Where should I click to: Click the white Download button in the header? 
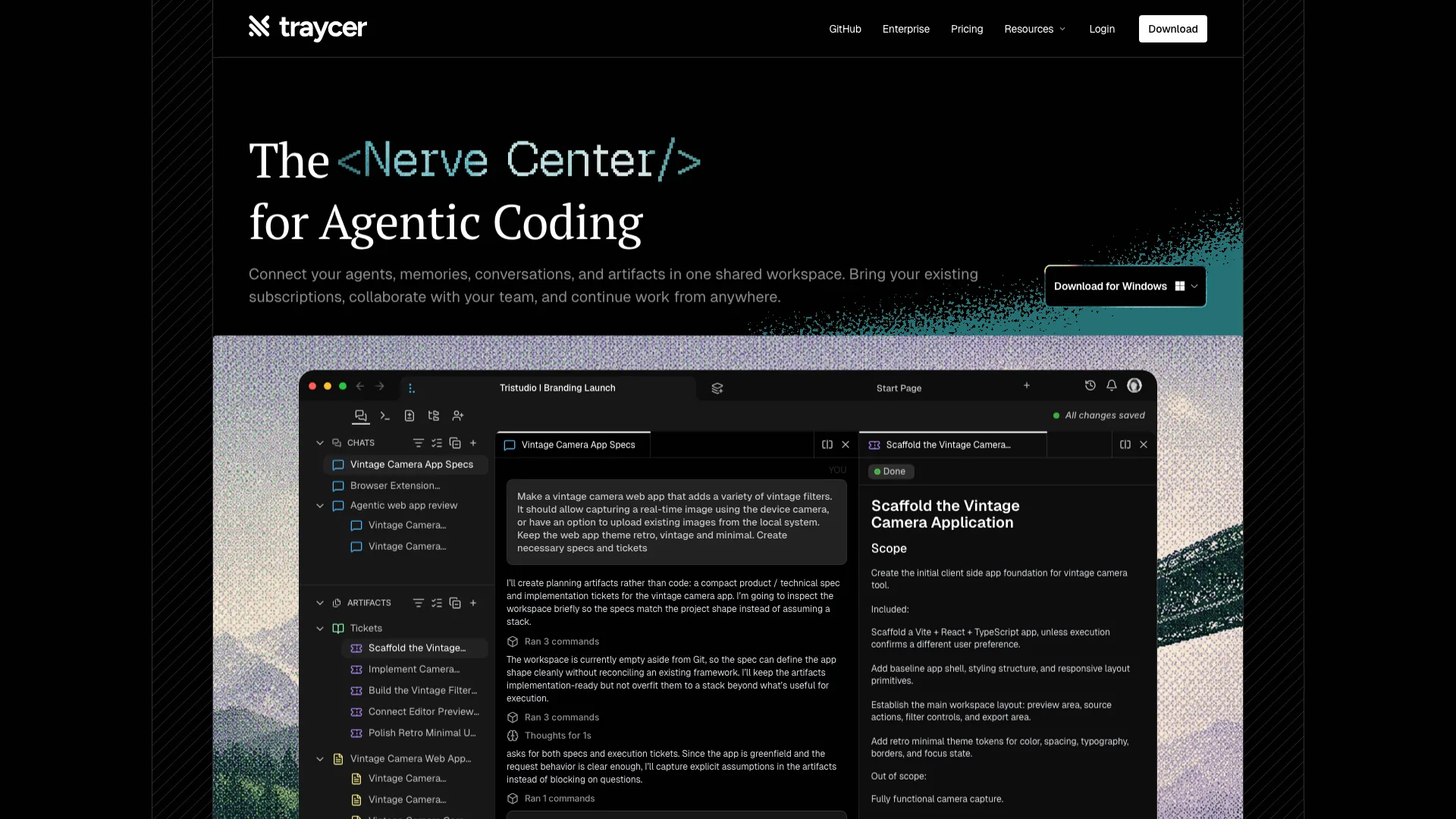(1172, 29)
